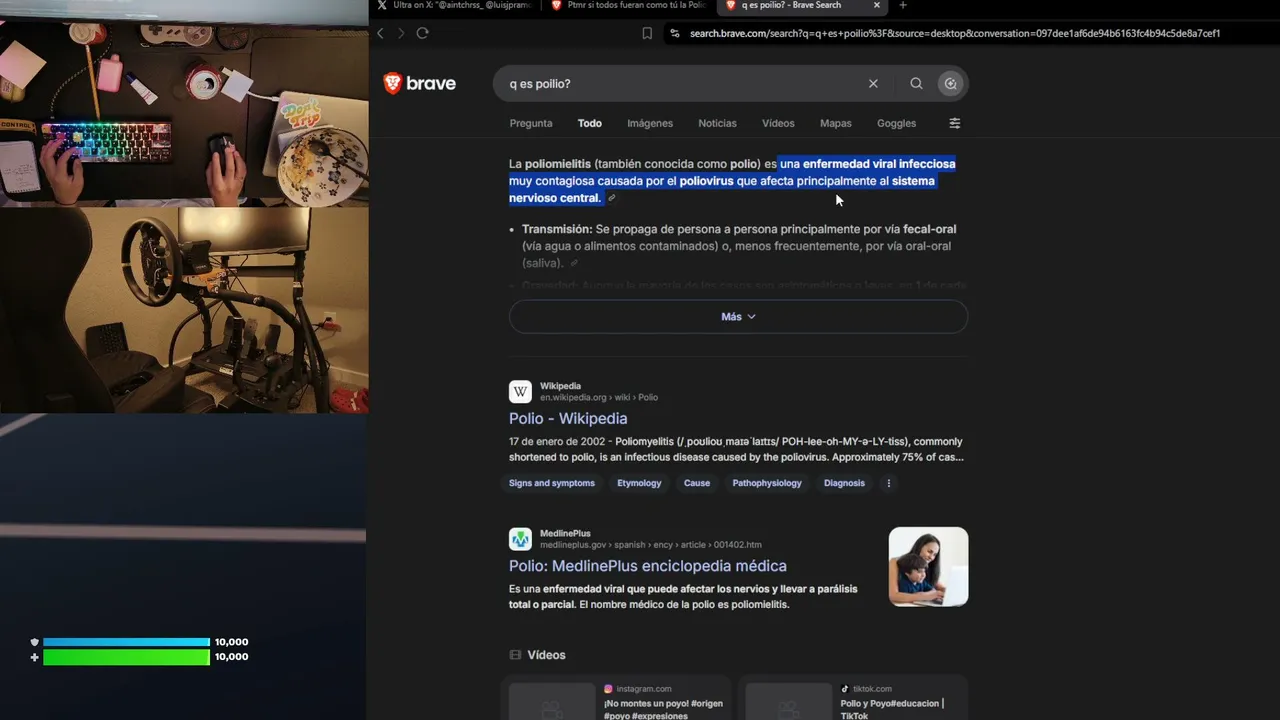Close the 'q es poilio?' tab
This screenshot has height=720, width=1280.
point(877,5)
